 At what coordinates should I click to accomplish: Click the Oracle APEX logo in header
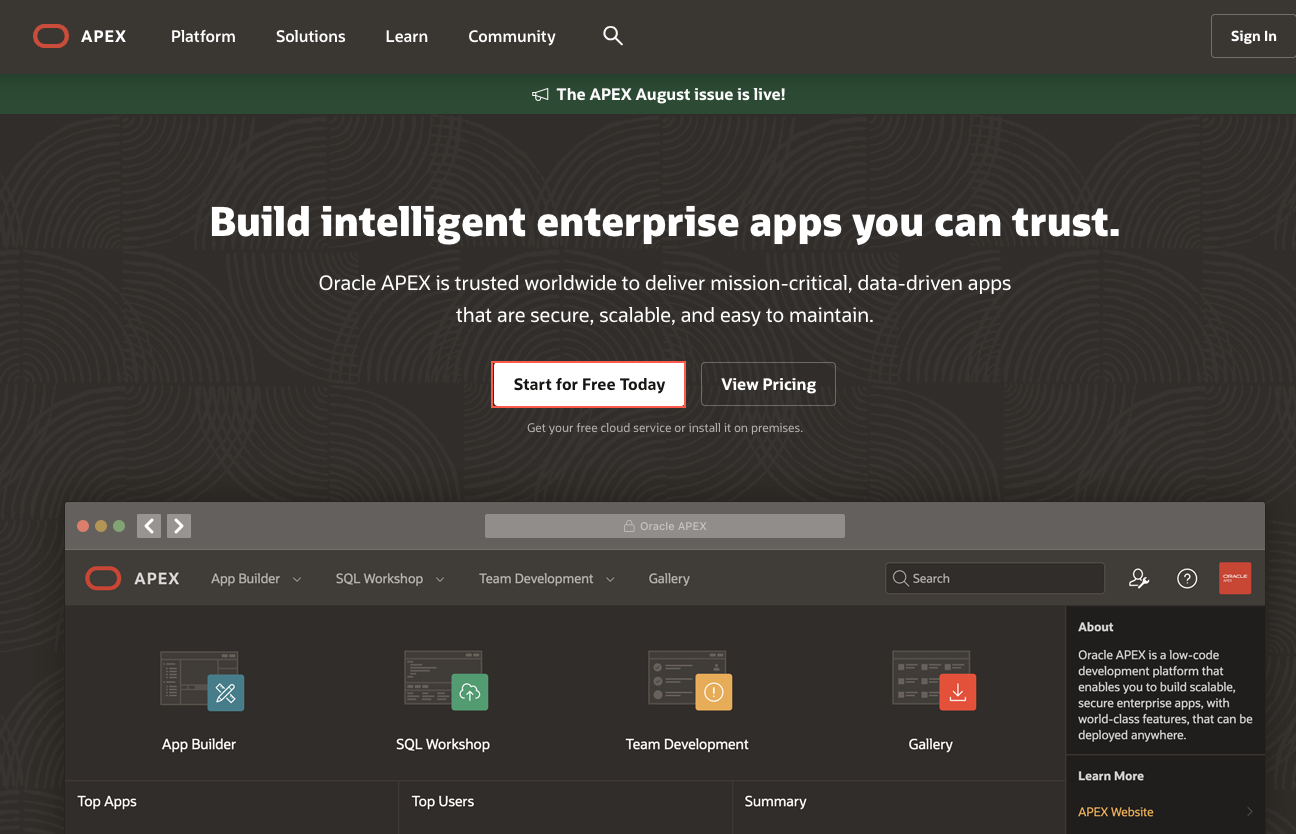(80, 37)
